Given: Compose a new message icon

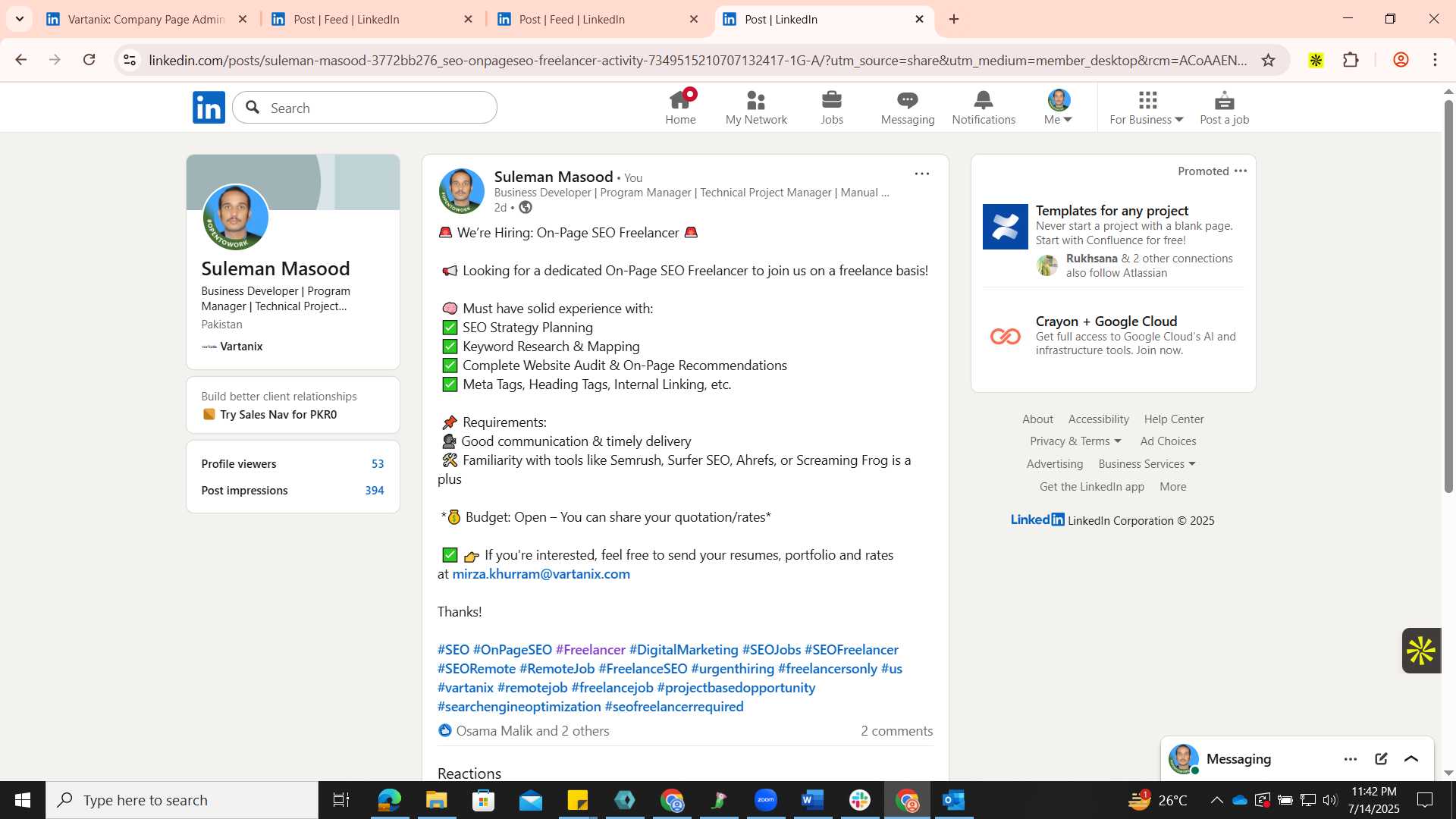Looking at the screenshot, I should click(1381, 759).
